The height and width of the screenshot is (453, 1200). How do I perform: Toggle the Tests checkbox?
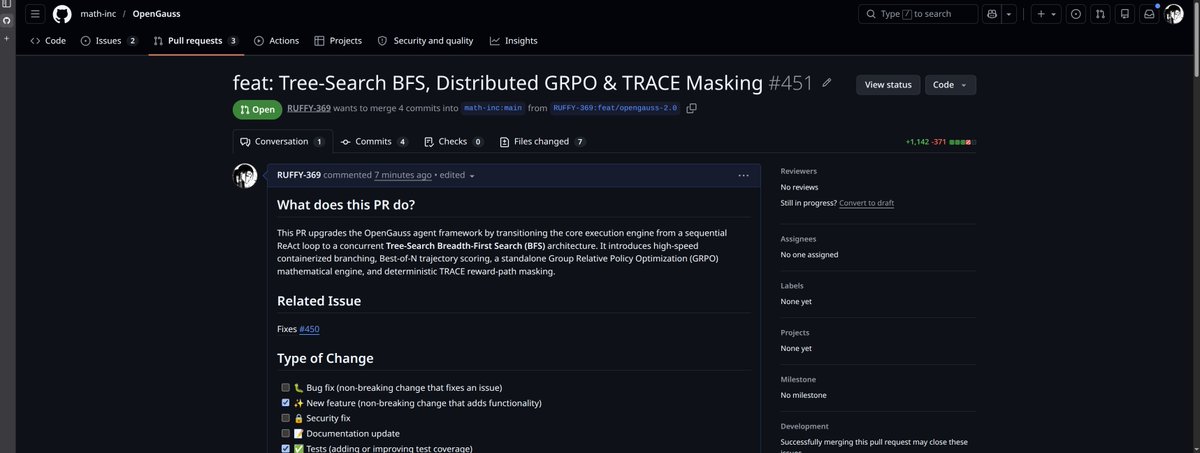click(x=286, y=448)
